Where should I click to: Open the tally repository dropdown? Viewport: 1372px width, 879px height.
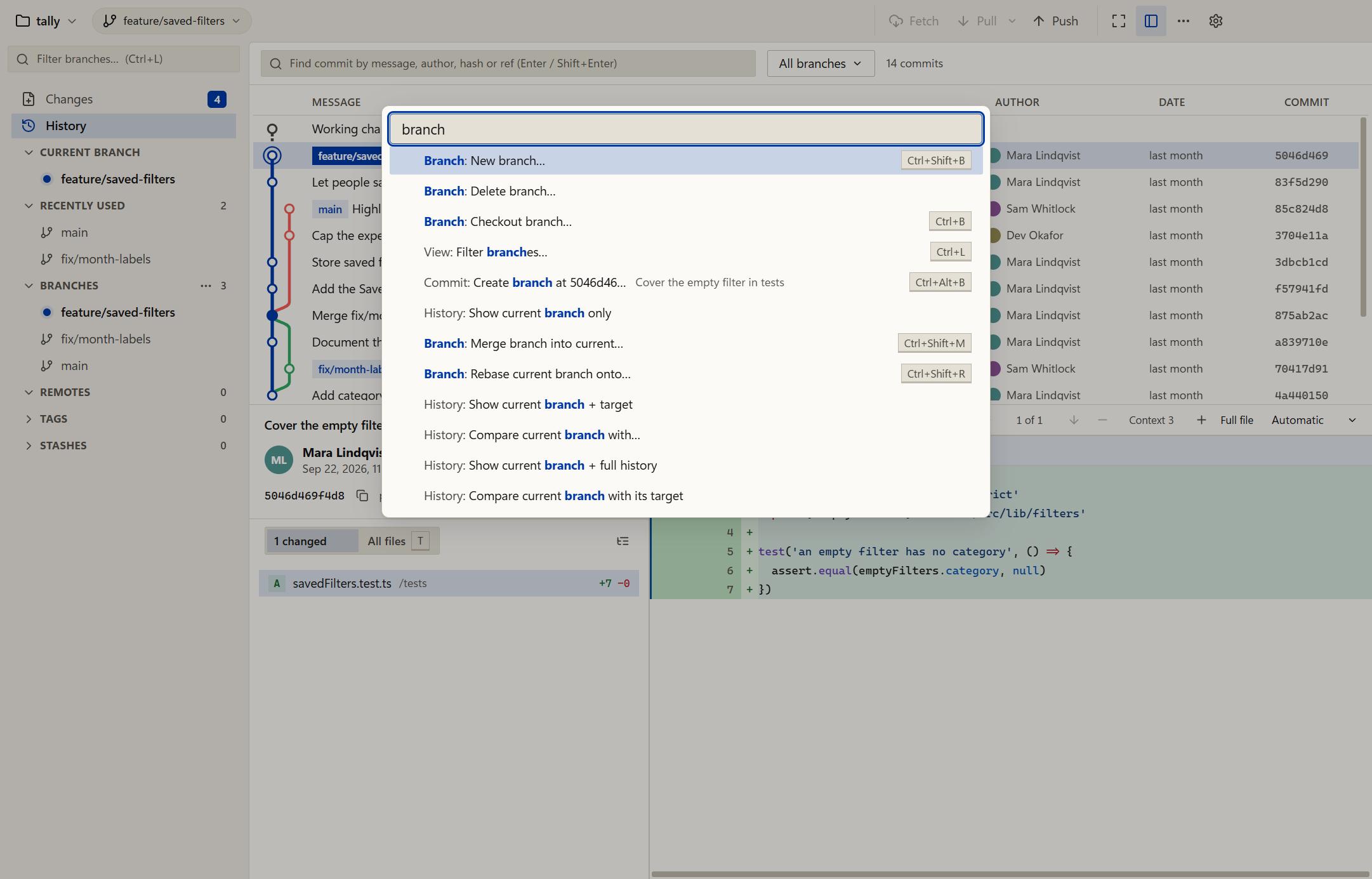[x=46, y=21]
